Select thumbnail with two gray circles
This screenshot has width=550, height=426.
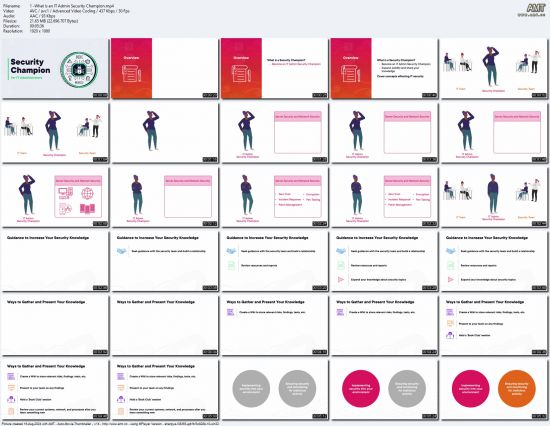point(274,390)
